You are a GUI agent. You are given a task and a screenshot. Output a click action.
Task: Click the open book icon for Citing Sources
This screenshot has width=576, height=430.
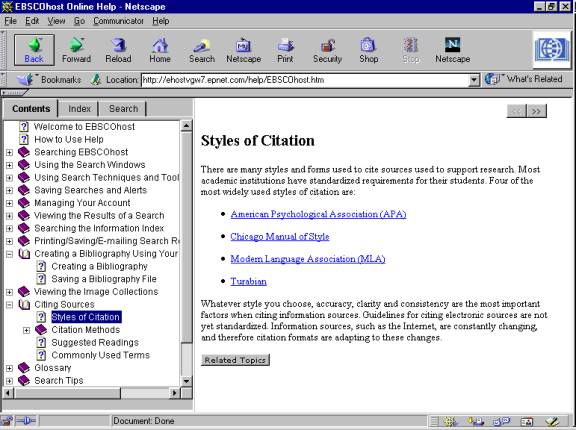[24, 304]
